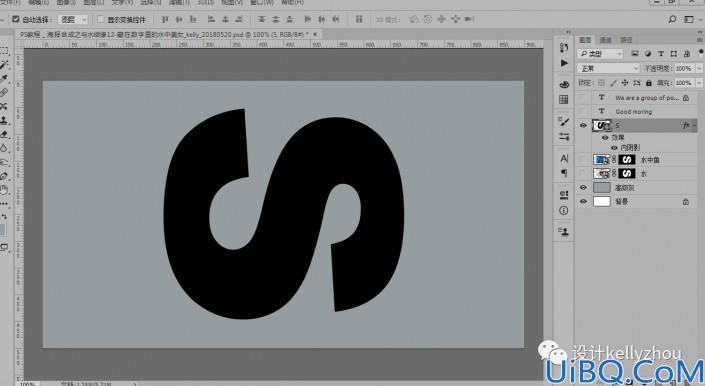Filter layers by pixel image icon
Screen dimensions: 705x386
pos(634,53)
